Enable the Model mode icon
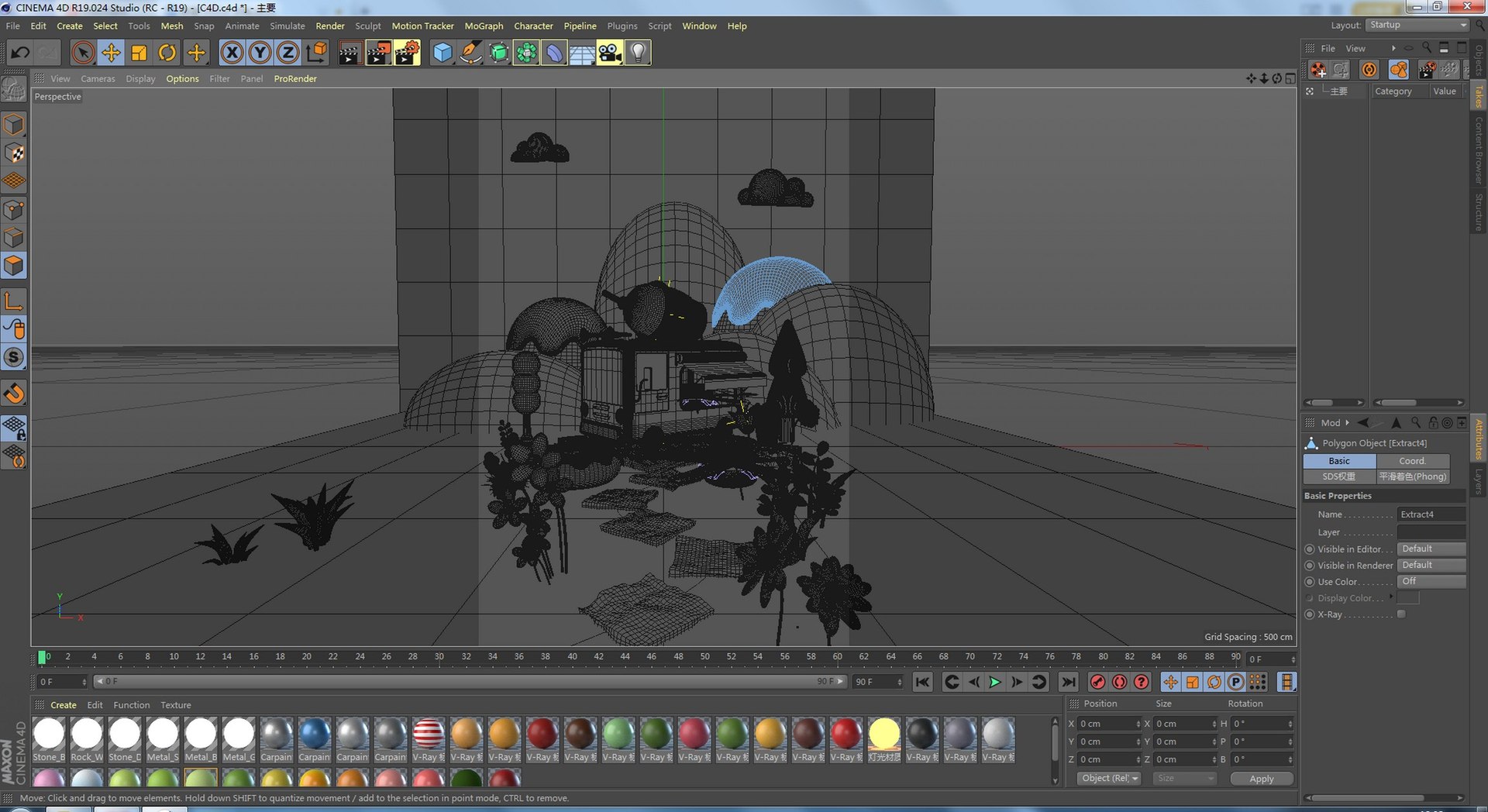 click(14, 124)
